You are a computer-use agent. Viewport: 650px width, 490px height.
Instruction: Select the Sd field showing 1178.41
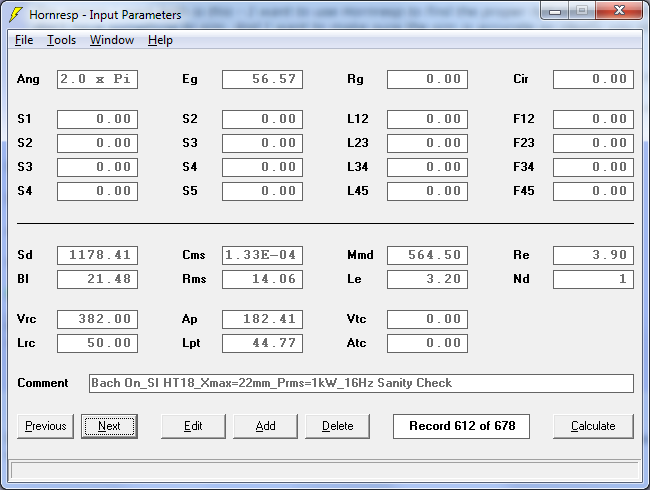coord(97,255)
